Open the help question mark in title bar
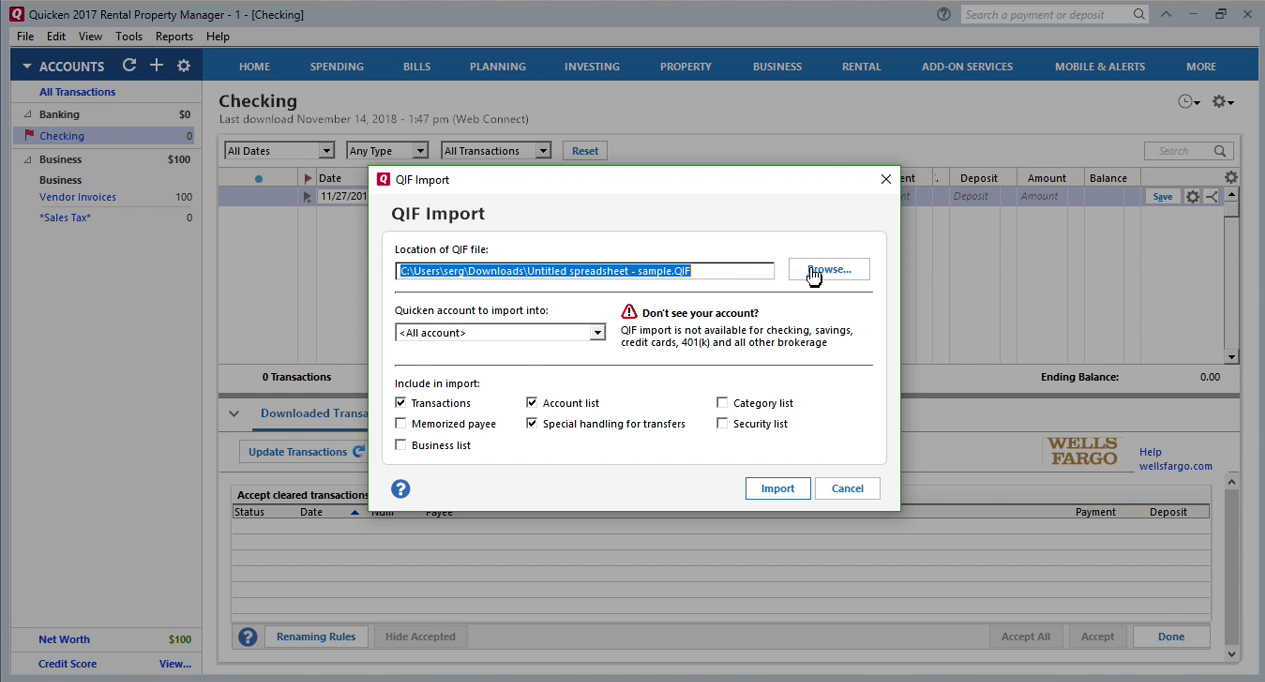The image size is (1265, 682). (x=944, y=14)
